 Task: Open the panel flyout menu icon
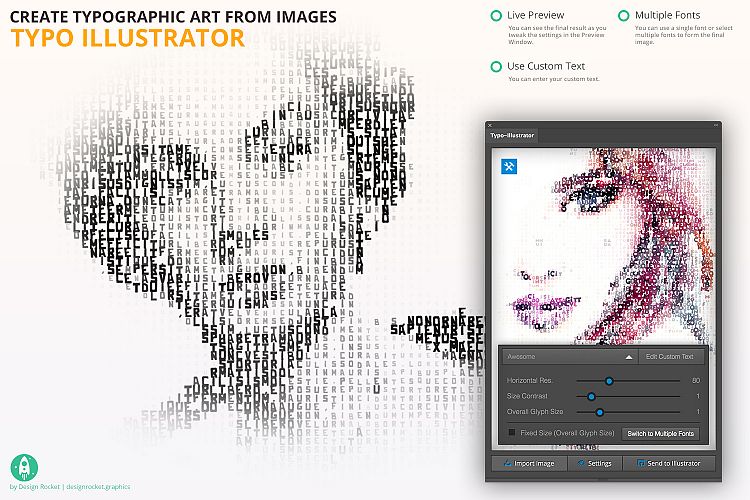click(716, 125)
